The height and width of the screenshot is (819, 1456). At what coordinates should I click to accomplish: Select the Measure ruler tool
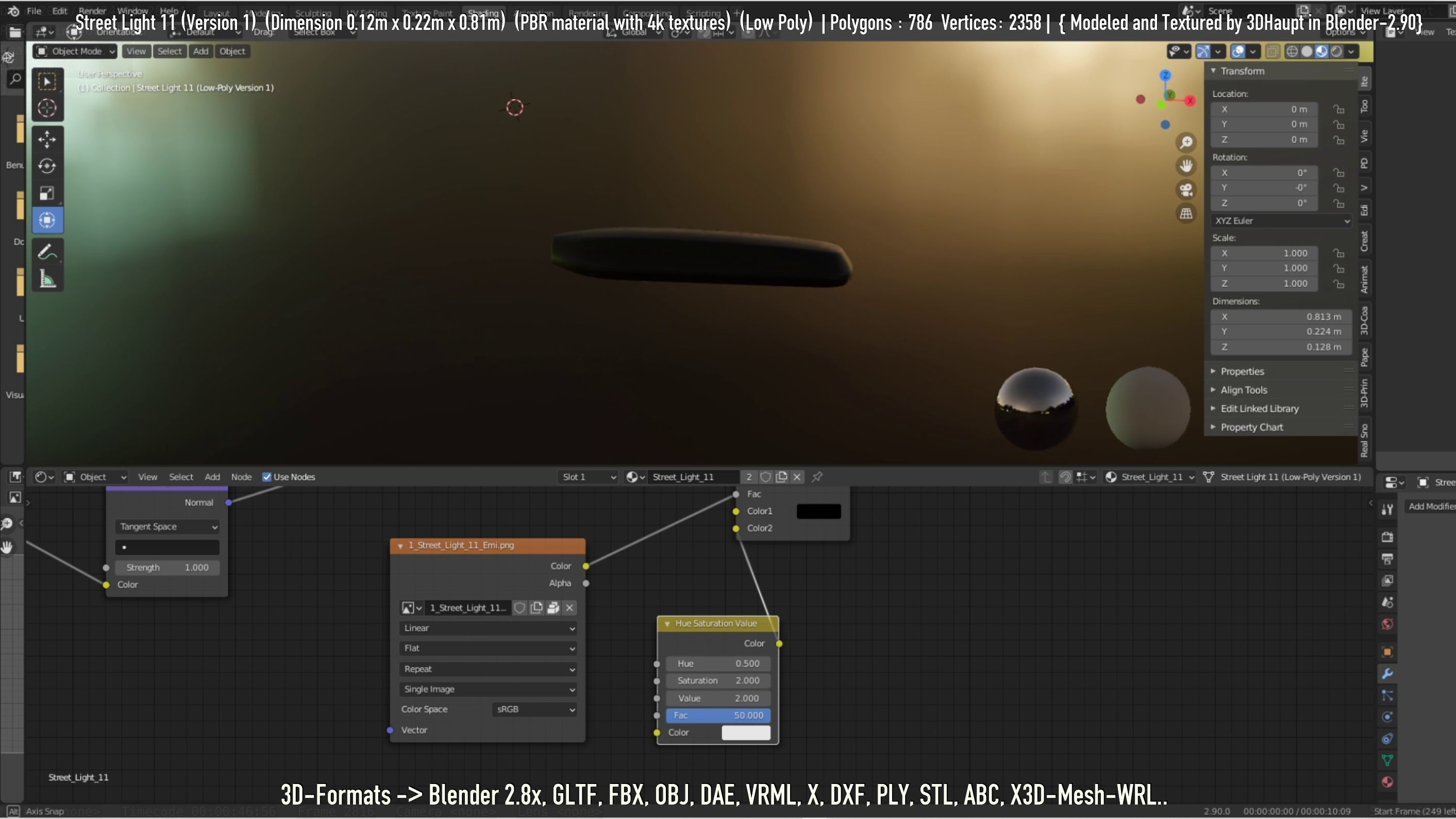pyautogui.click(x=47, y=279)
